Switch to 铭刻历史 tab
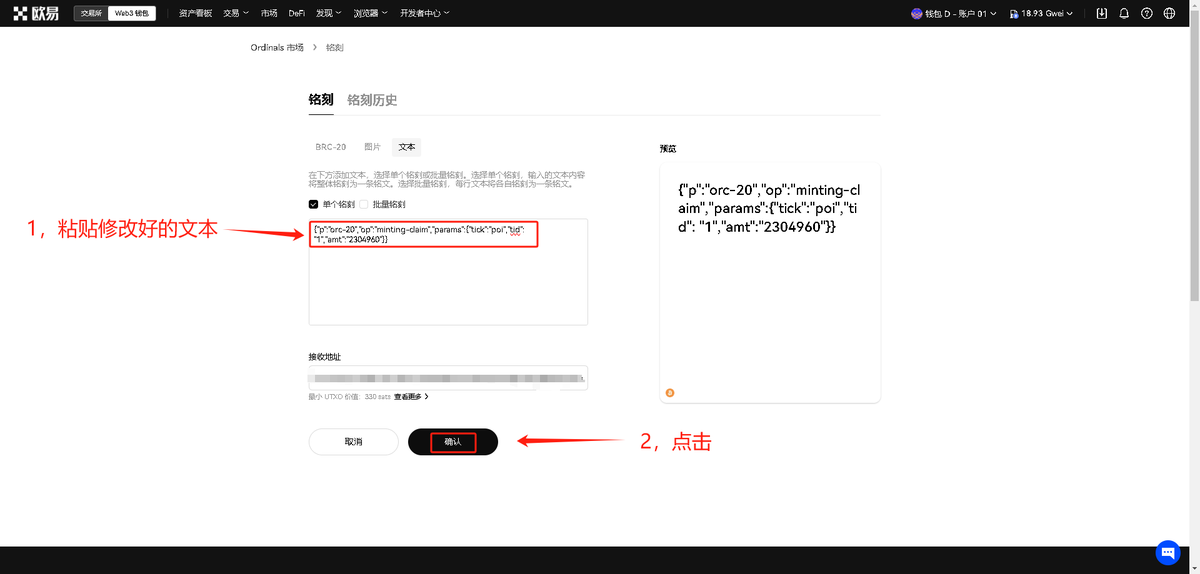The image size is (1200, 574). [372, 100]
